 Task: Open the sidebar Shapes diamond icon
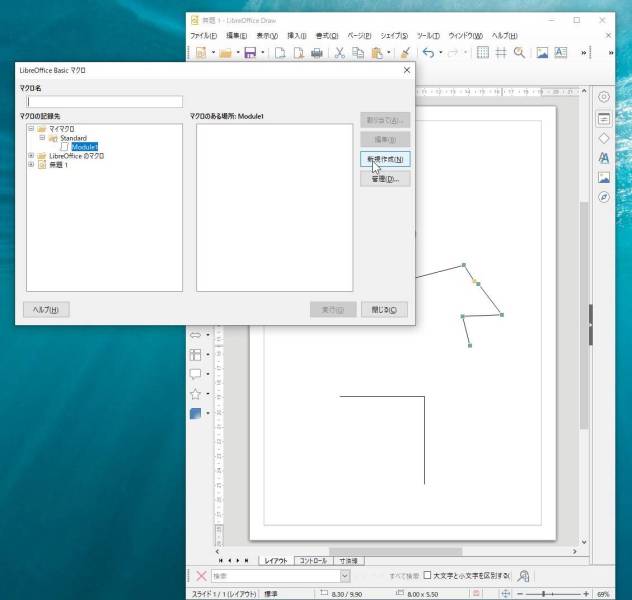[604, 139]
